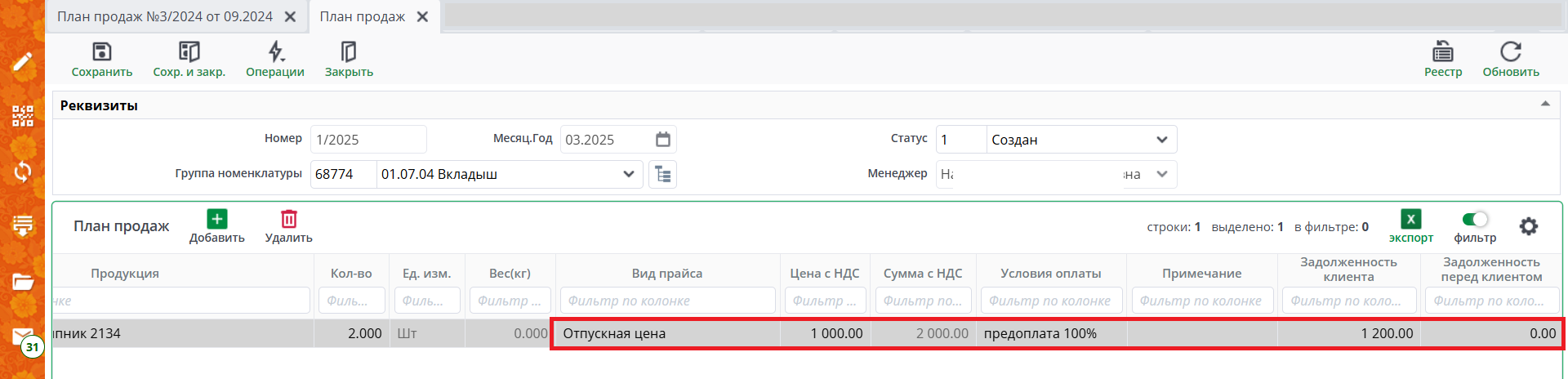Click the Вид прайса column filter
This screenshot has width=1568, height=379.
(667, 301)
